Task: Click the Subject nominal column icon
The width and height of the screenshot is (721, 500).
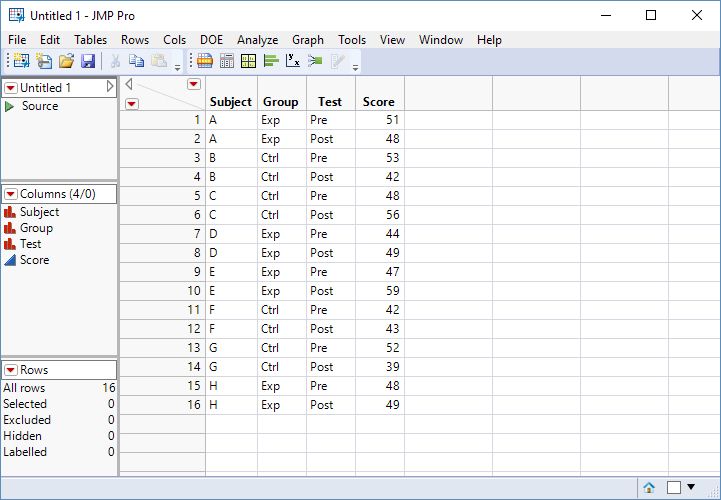Action: (10, 212)
